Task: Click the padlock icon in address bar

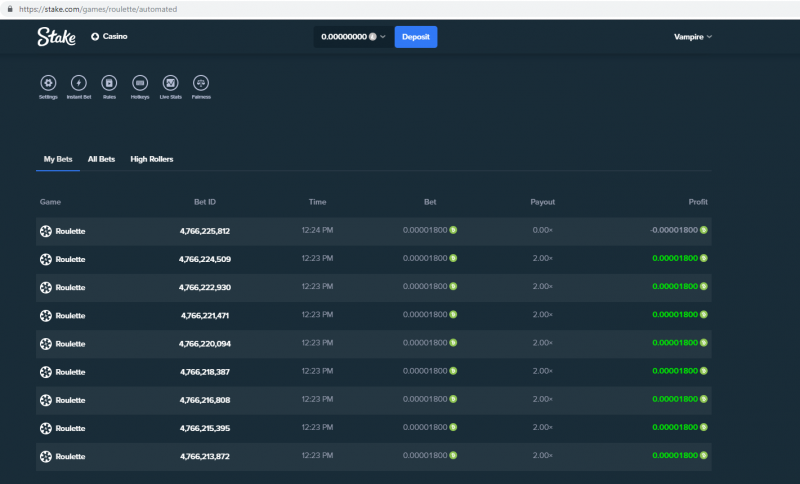Action: (10, 9)
